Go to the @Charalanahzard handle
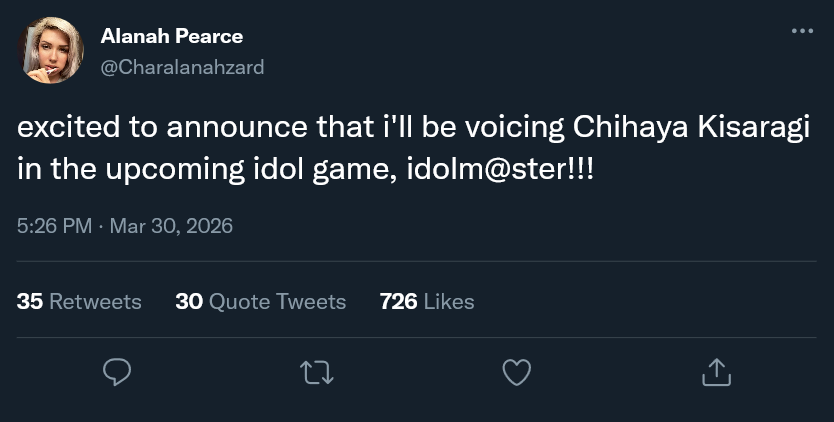Image resolution: width=834 pixels, height=422 pixels. (x=182, y=66)
